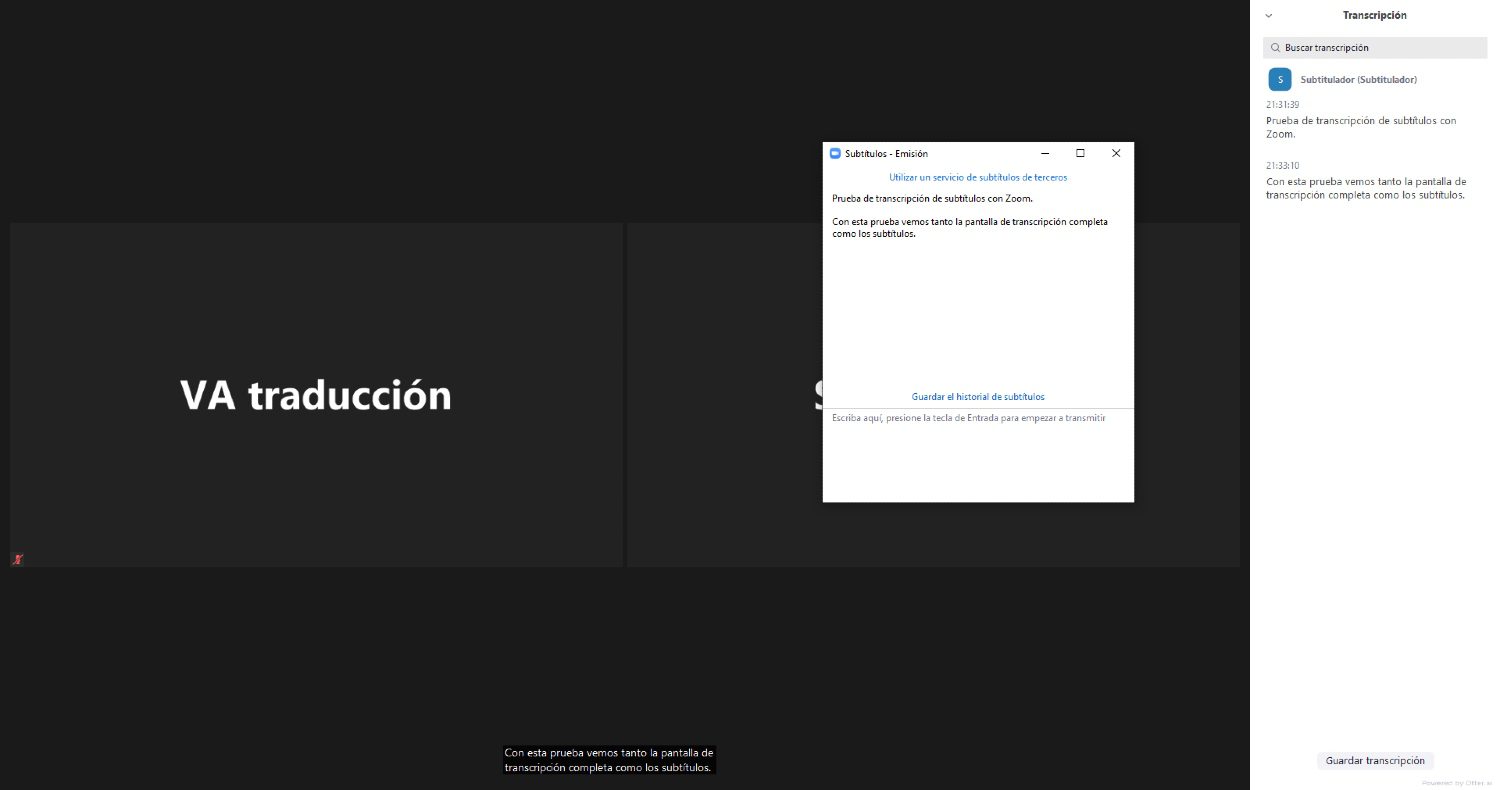
Task: Click Guardar el historial de subtítulos link
Action: coord(978,397)
